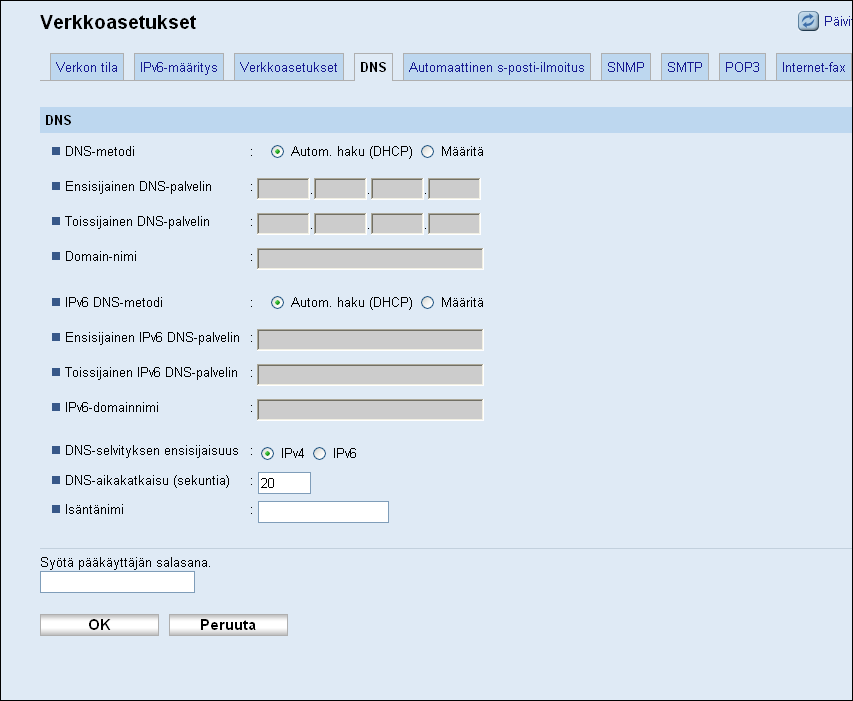Image resolution: width=853 pixels, height=701 pixels.
Task: Click the Toissijainen IPv6 DNS-palvelin field
Action: [x=370, y=374]
